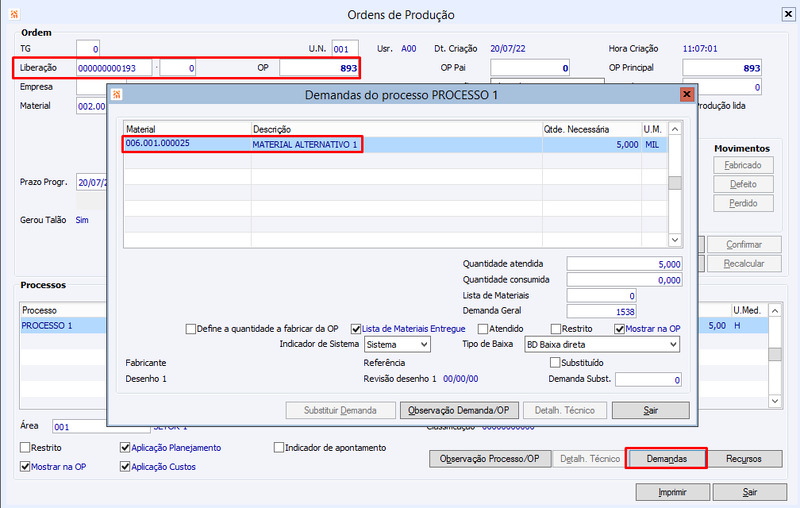Image resolution: width=800 pixels, height=508 pixels.
Task: Uncheck Aplicação Planejamento
Action: [125, 447]
